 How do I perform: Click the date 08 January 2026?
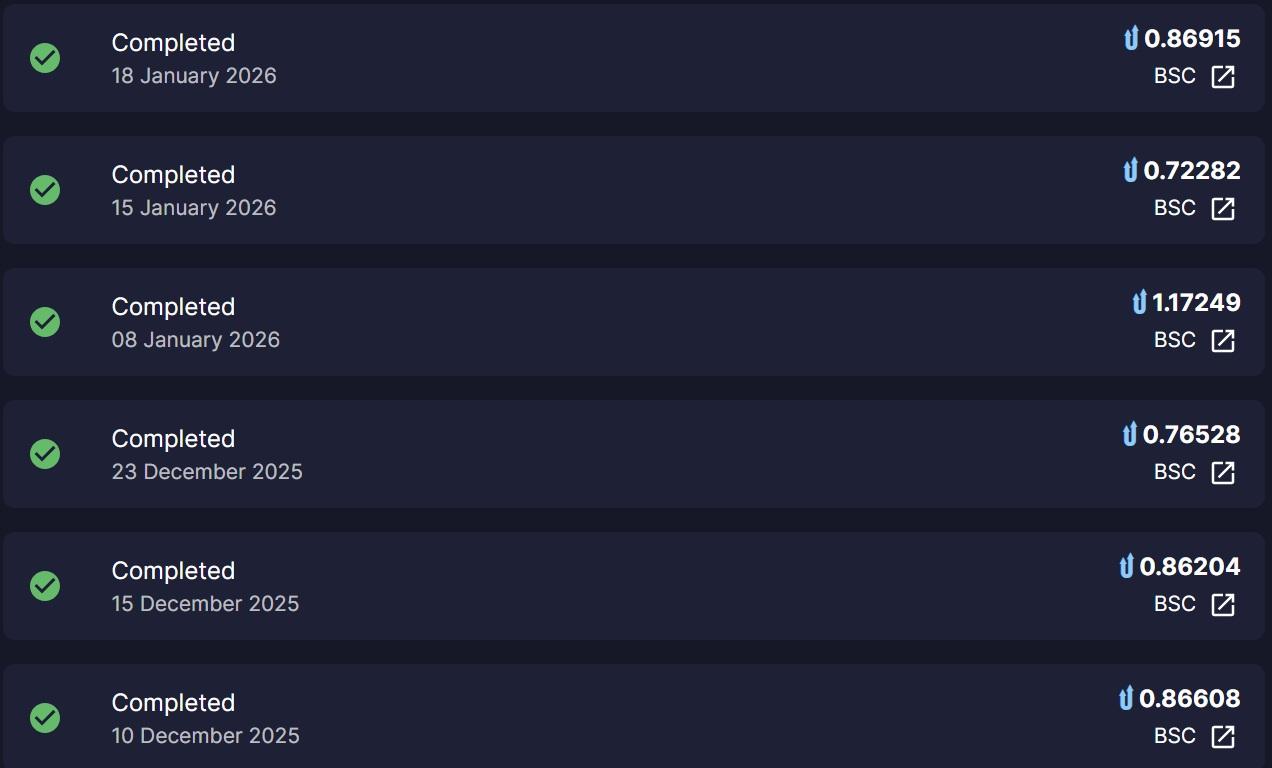click(x=196, y=340)
